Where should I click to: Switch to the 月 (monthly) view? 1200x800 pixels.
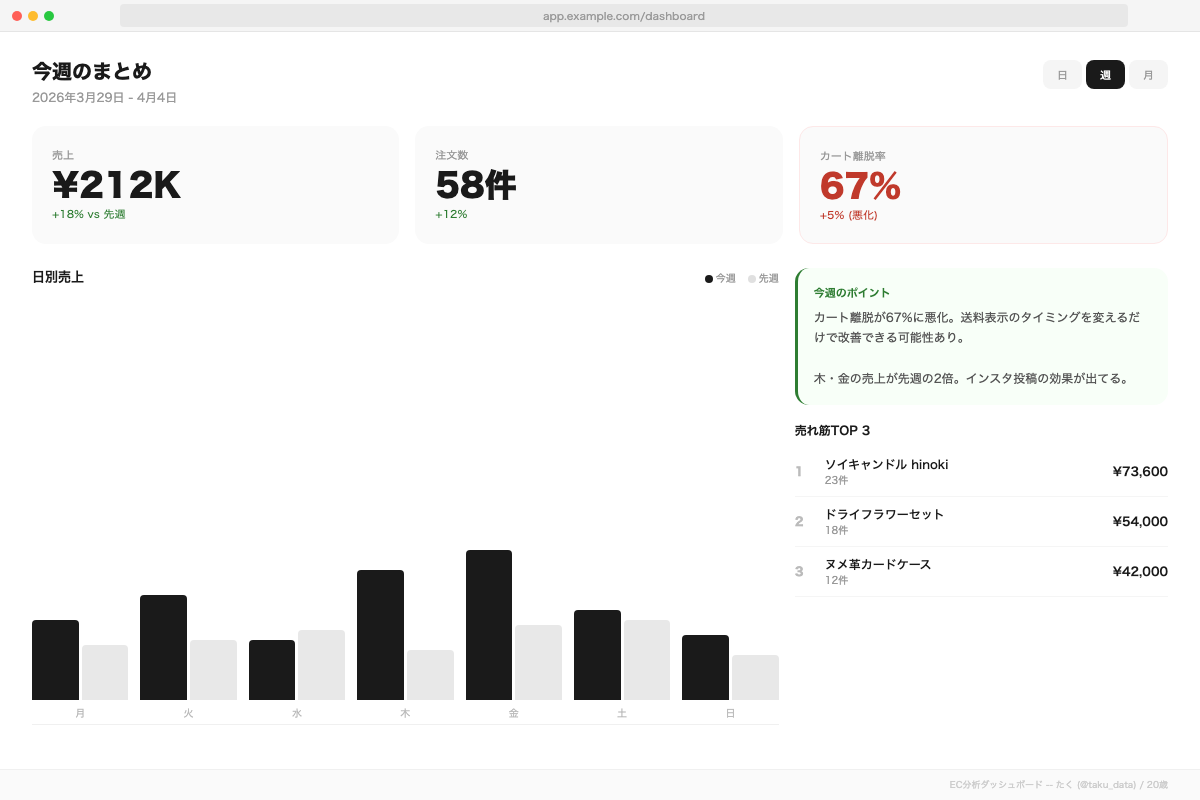pyautogui.click(x=1148, y=74)
